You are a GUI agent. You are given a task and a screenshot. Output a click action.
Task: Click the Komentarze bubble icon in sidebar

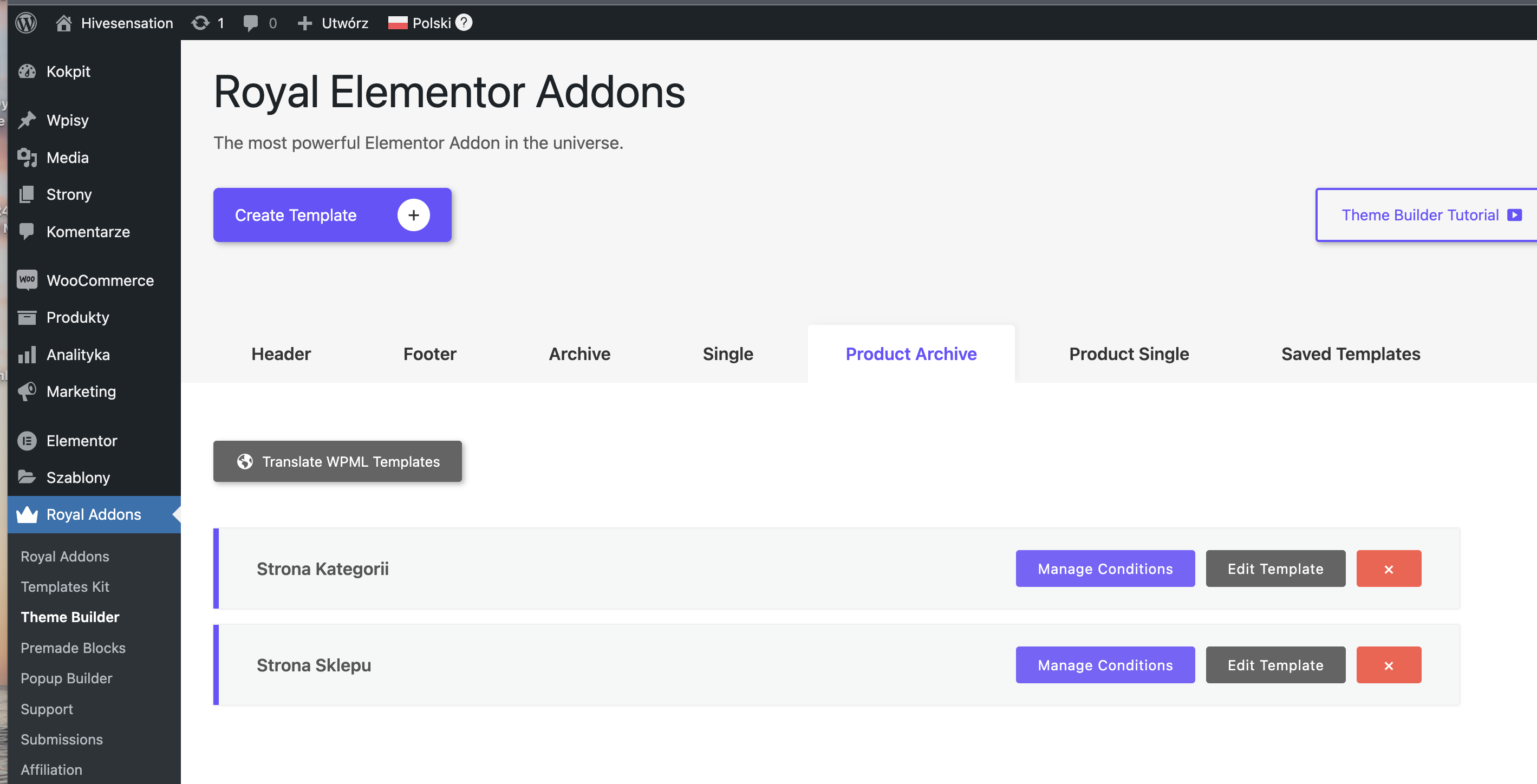[x=27, y=232]
